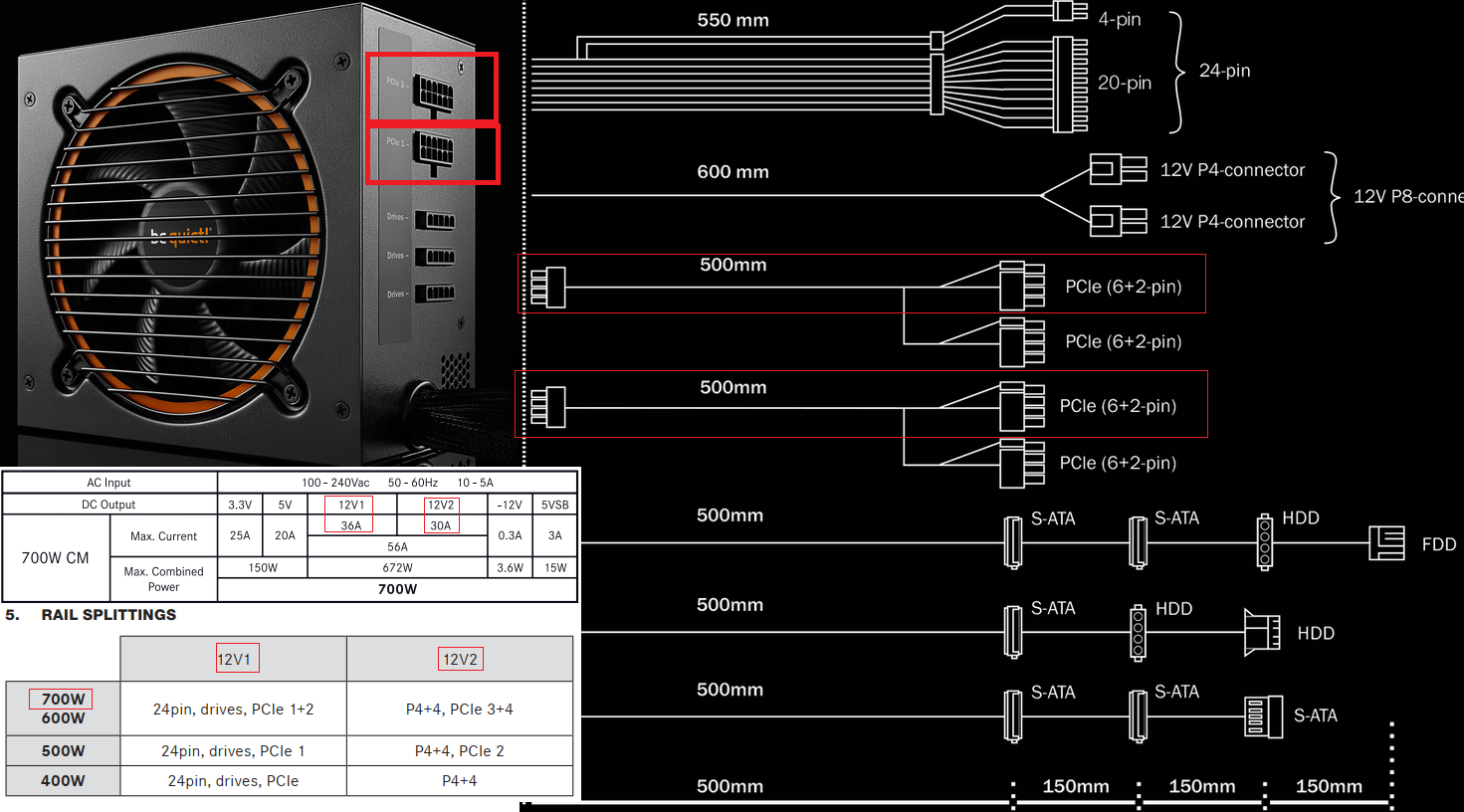Click the 4-pin connector drawing
Screen dimensions: 1464x812
click(x=1070, y=11)
